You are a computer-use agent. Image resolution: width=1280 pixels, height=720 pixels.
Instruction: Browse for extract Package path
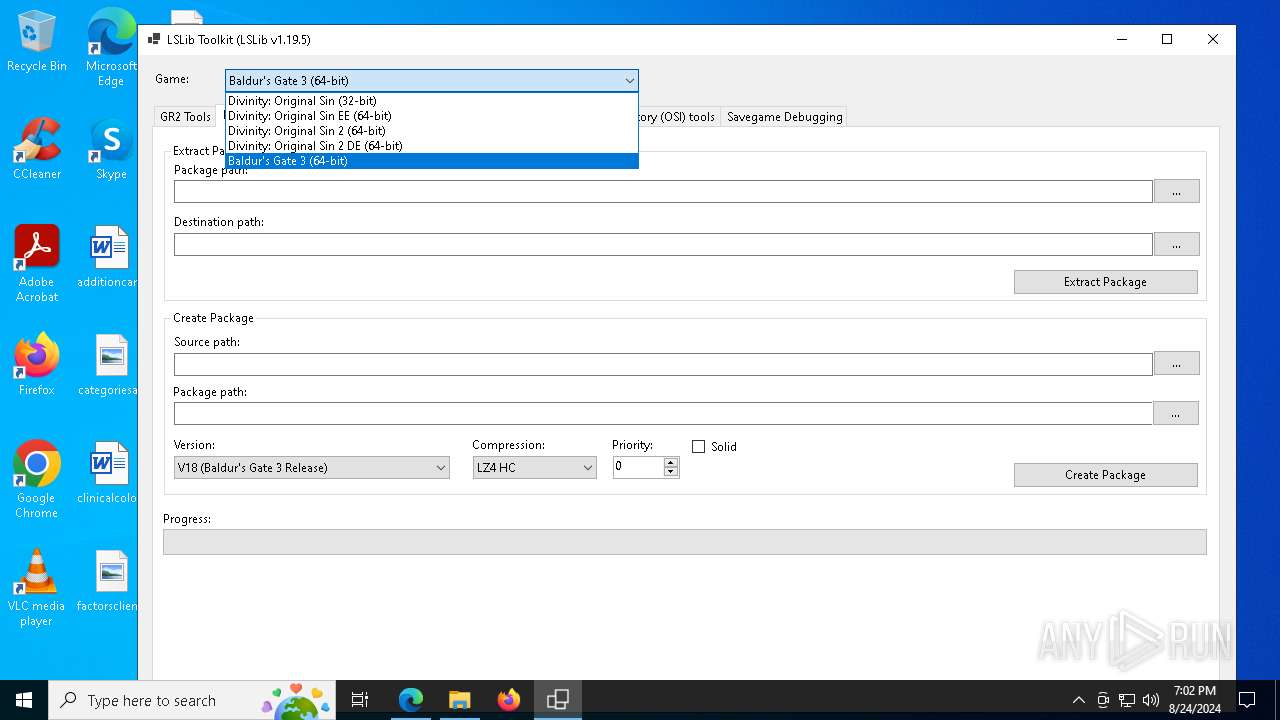(1176, 191)
